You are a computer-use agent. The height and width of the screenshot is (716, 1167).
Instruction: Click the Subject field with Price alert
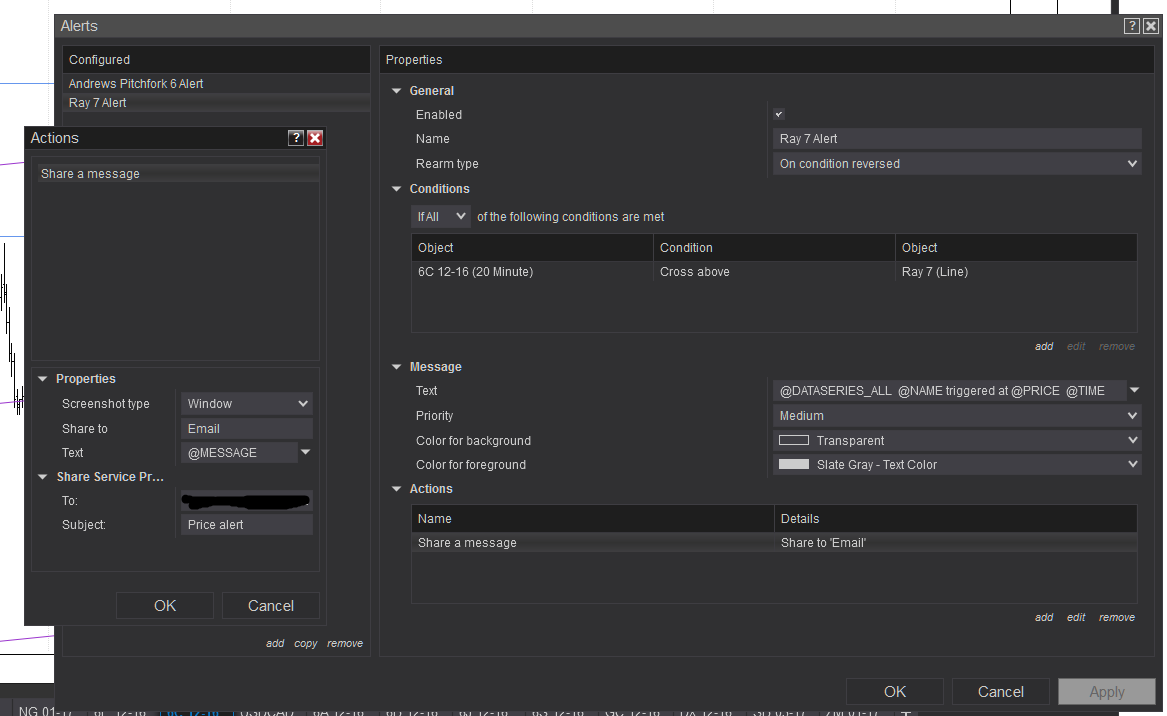click(246, 525)
